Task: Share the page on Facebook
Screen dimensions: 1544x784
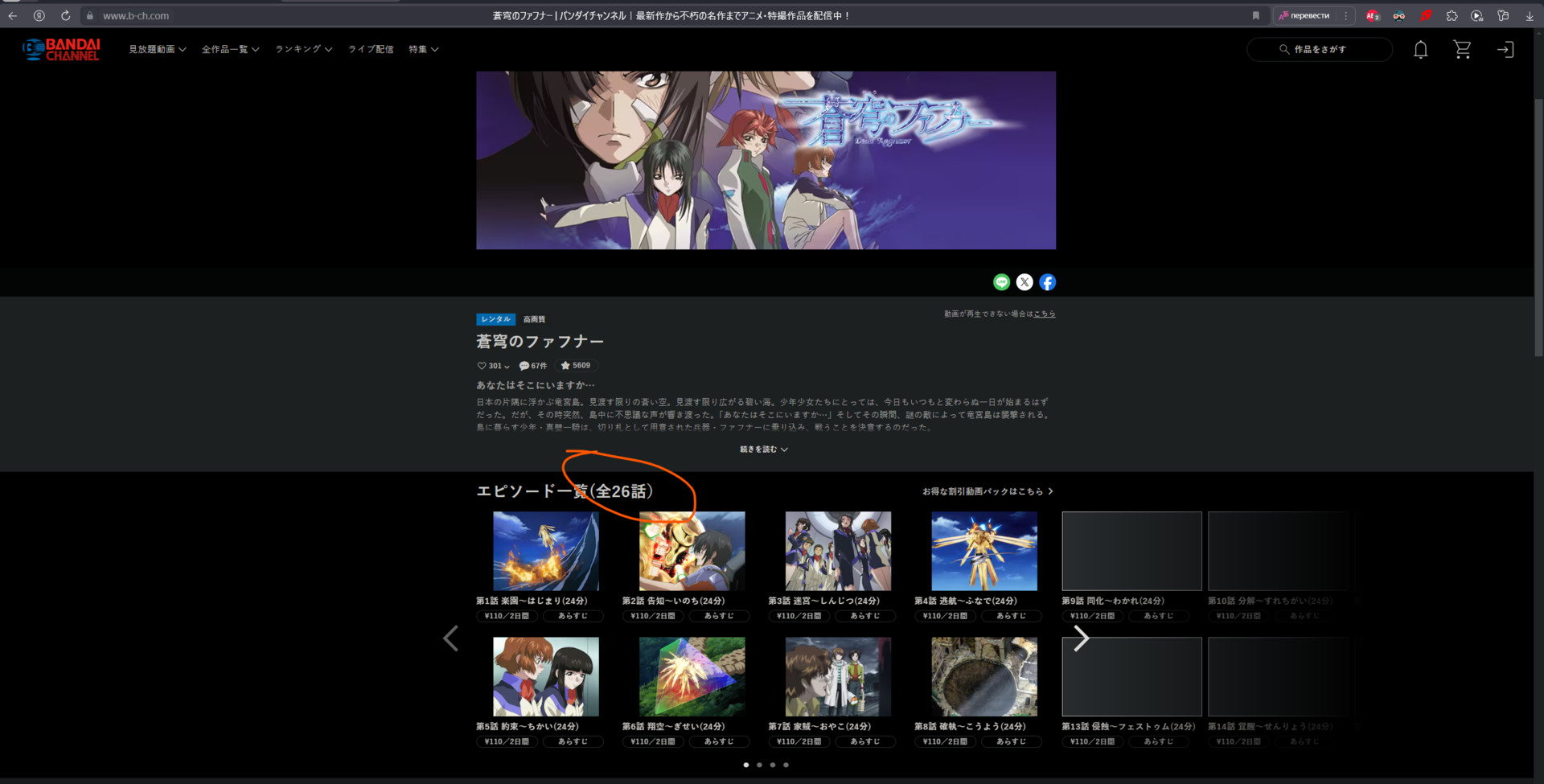Action: 1047,282
